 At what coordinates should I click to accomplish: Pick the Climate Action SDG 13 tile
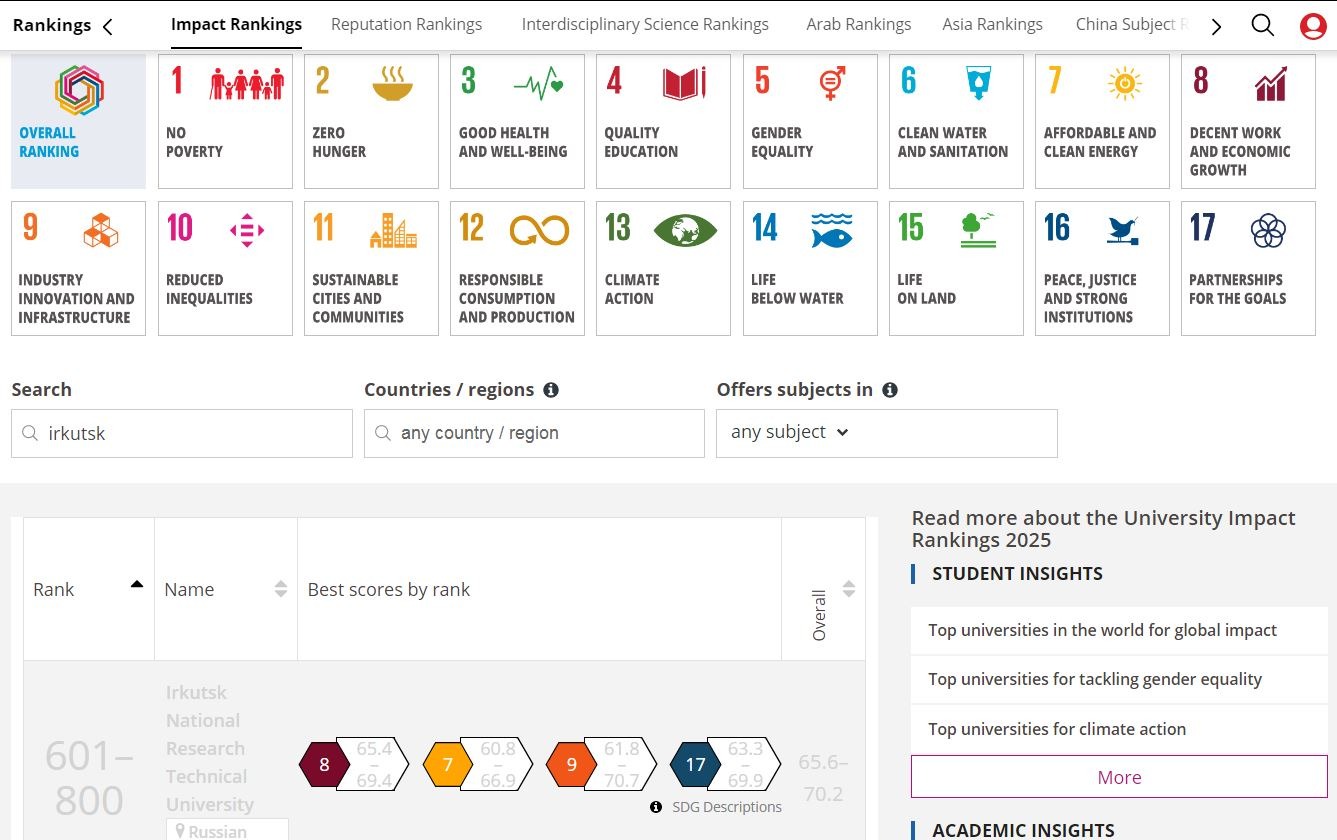point(663,268)
